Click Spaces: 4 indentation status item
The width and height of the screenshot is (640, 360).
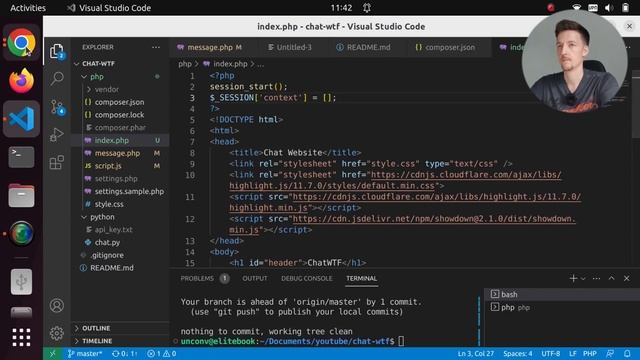click(518, 353)
